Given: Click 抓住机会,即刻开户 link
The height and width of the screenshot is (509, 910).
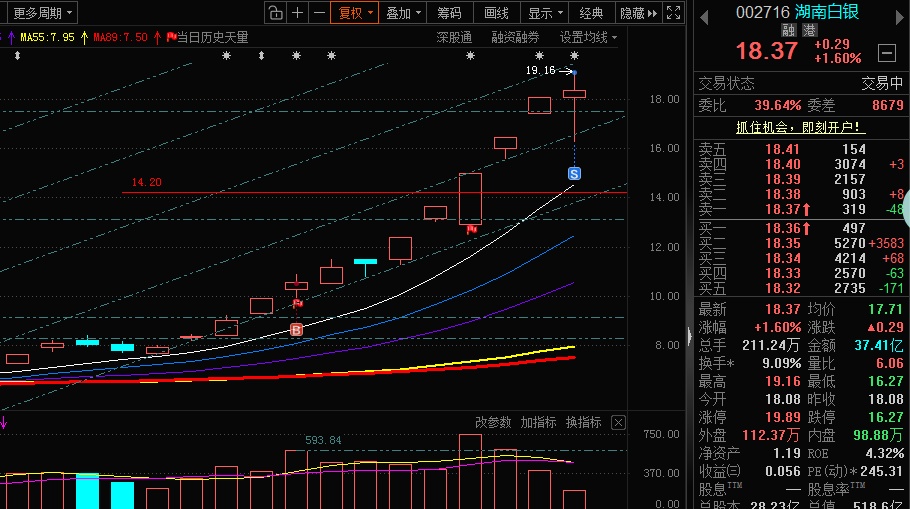Looking at the screenshot, I should click(801, 127).
